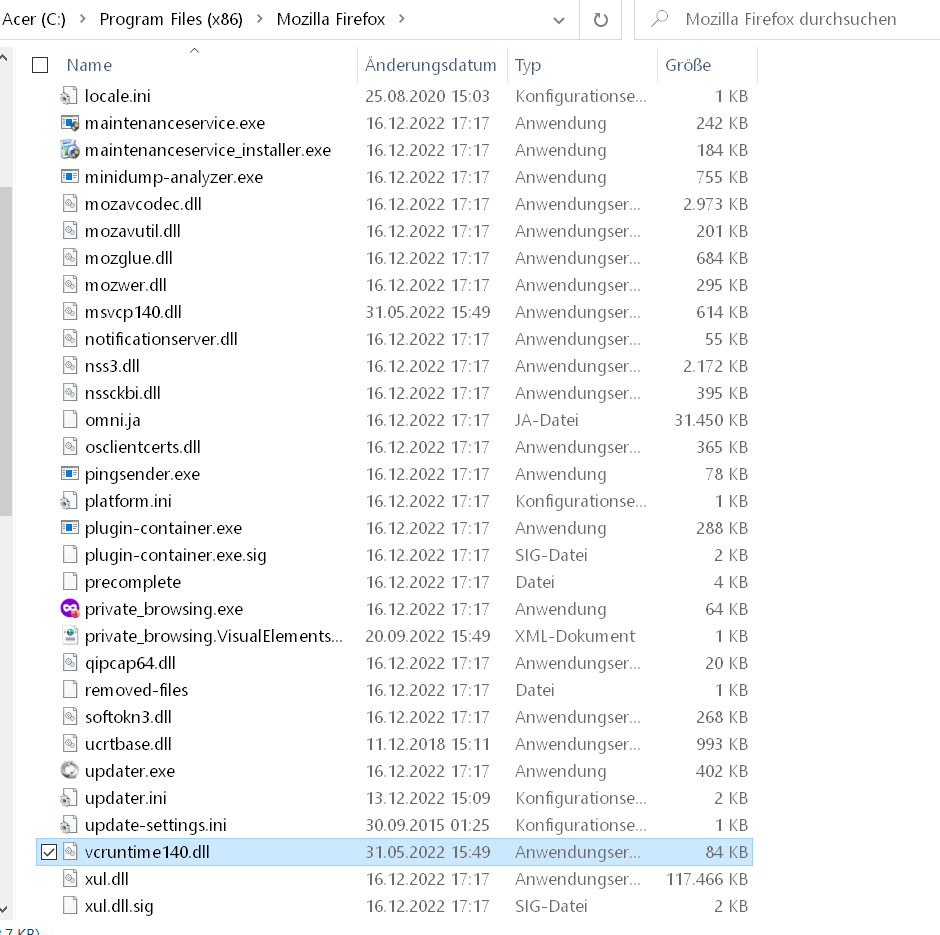Viewport: 940px width, 935px height.
Task: Click the update-settings.ini config icon
Action: (70, 825)
